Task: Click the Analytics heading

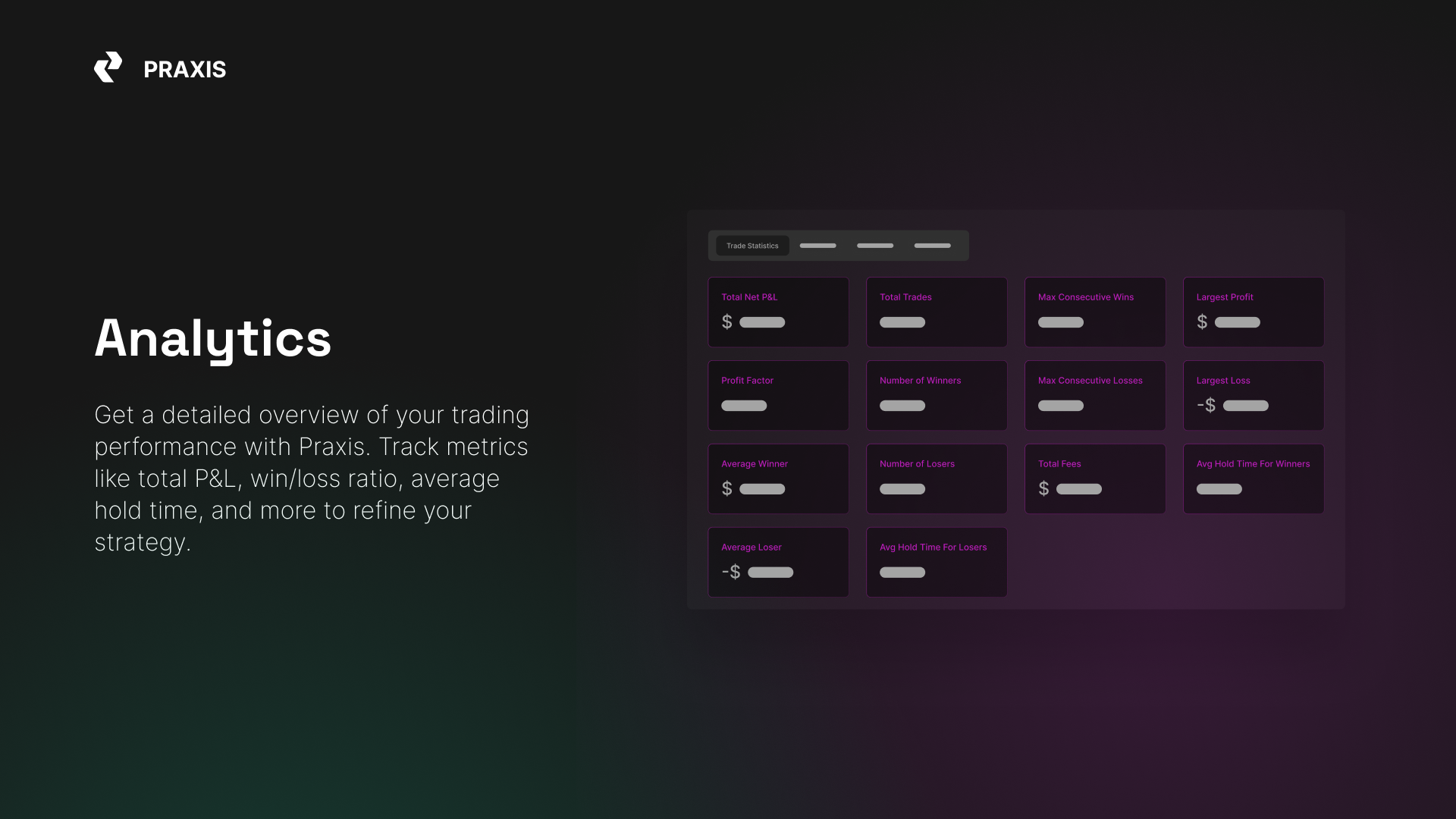Action: coord(213,338)
